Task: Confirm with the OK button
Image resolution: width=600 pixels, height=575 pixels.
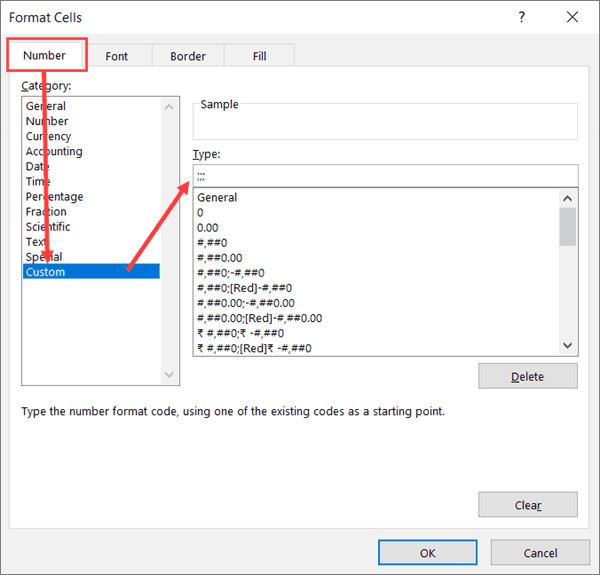Action: coord(427,552)
